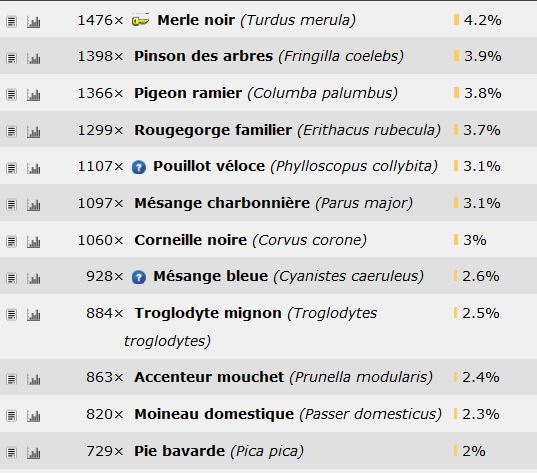Open list icon for Merle noir row
This screenshot has width=537, height=473.
tap(11, 22)
